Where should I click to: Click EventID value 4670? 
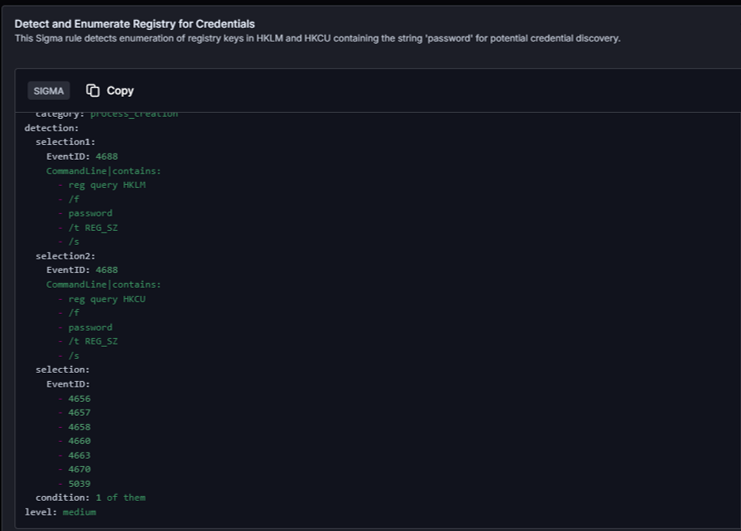(79, 469)
